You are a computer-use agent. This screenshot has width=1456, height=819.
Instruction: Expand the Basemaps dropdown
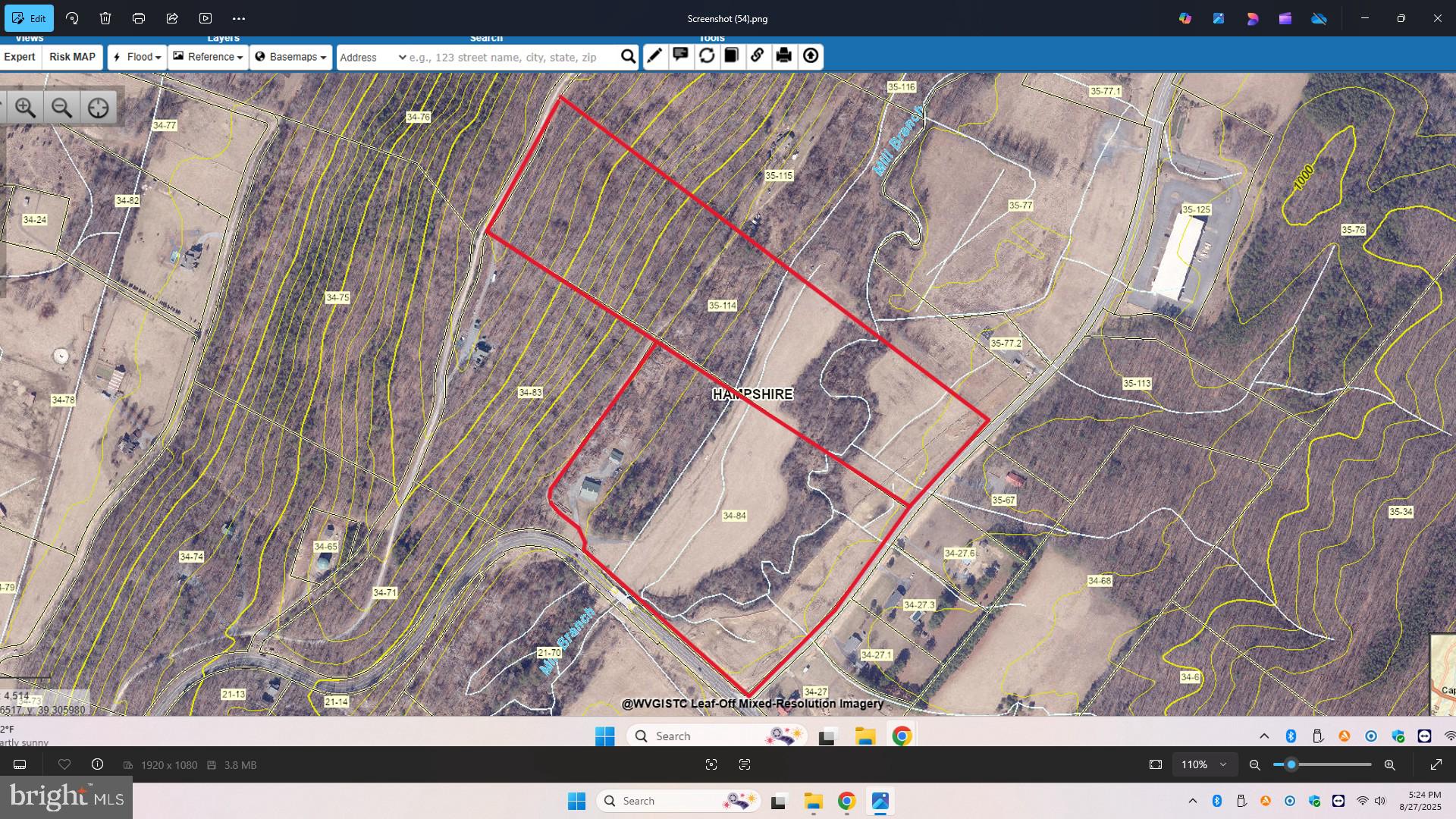click(x=291, y=57)
